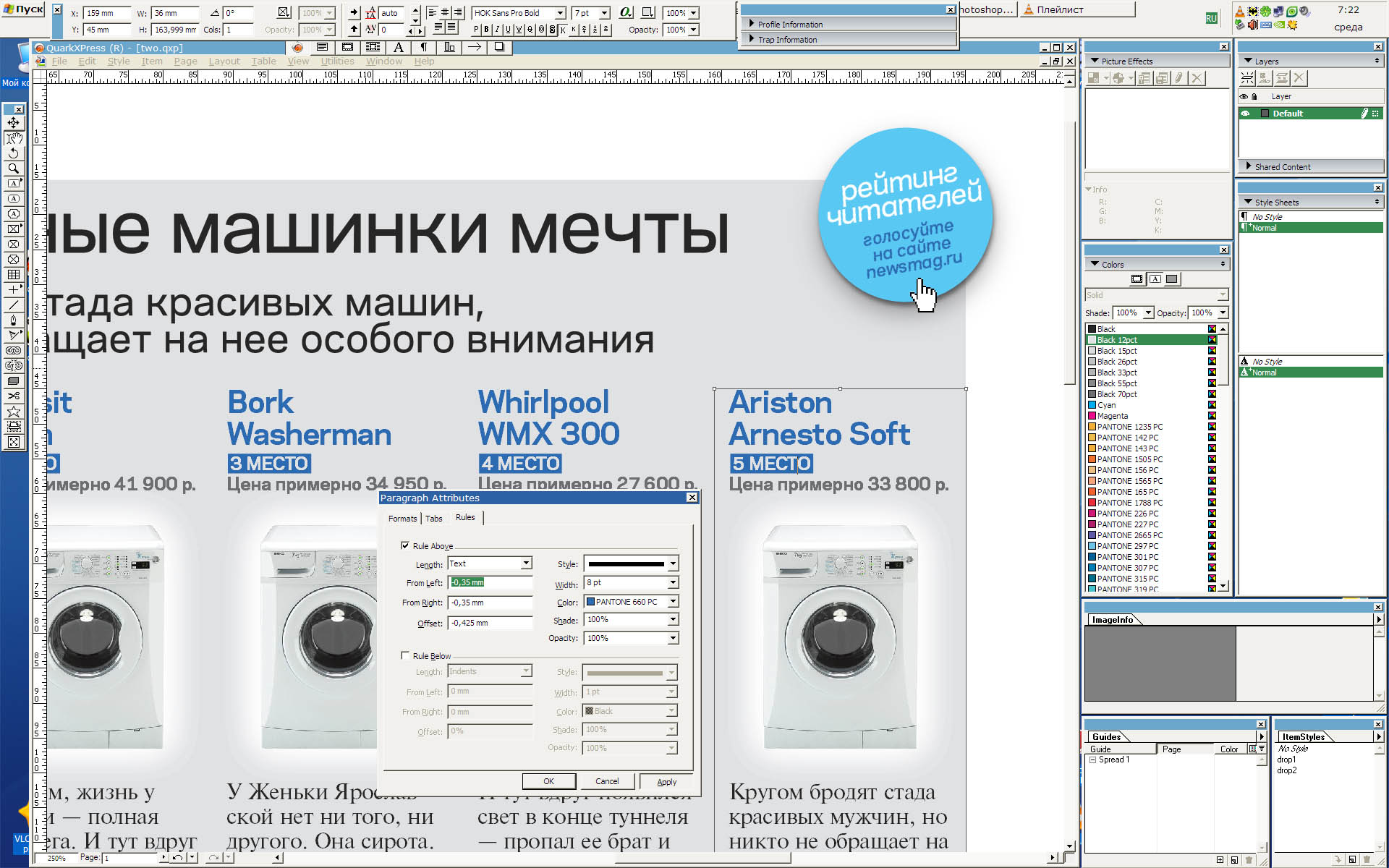Viewport: 1389px width, 868px height.
Task: Select No Style paragraph style sheet
Action: tap(1311, 217)
